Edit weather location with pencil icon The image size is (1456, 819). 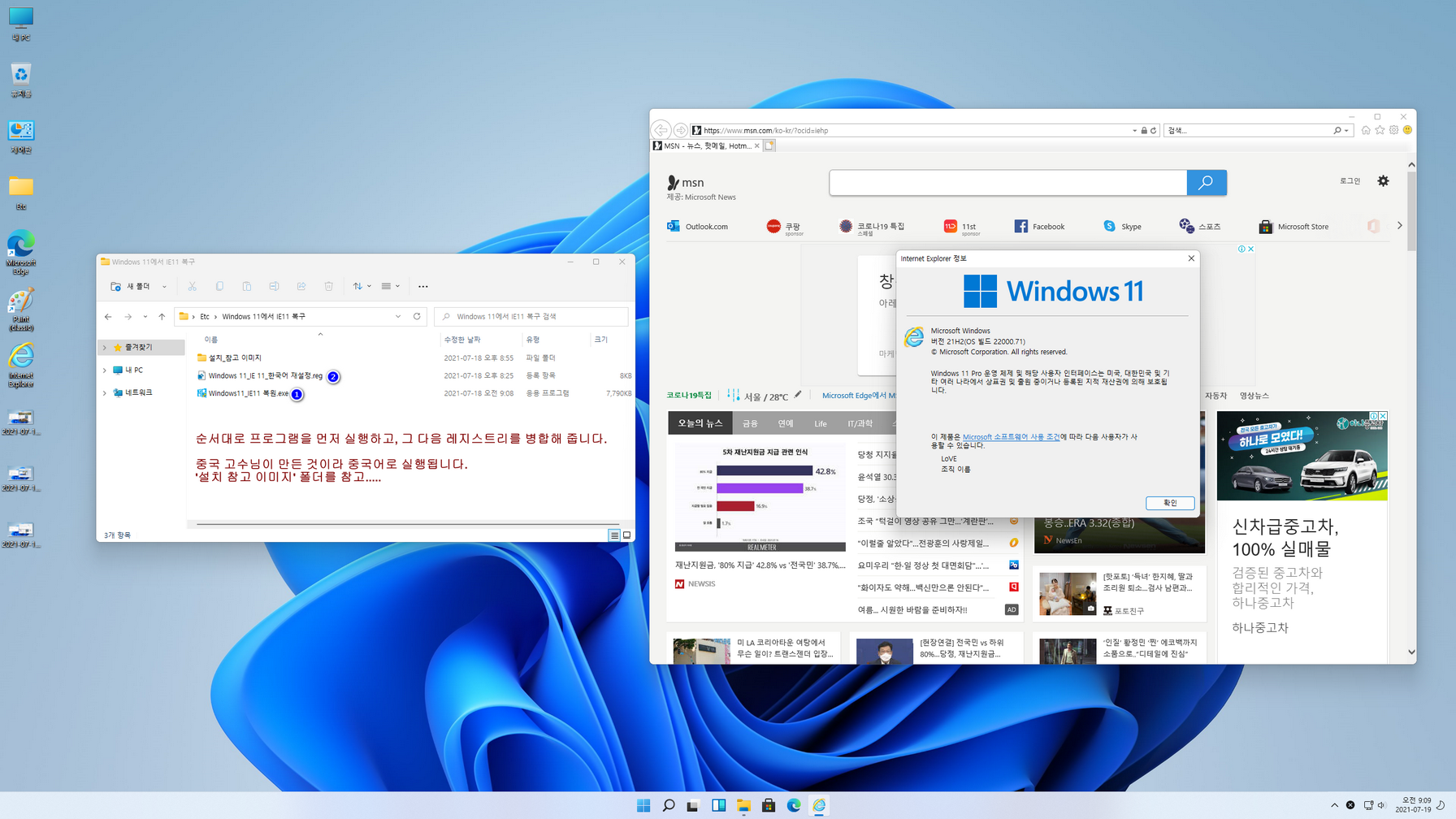798,395
